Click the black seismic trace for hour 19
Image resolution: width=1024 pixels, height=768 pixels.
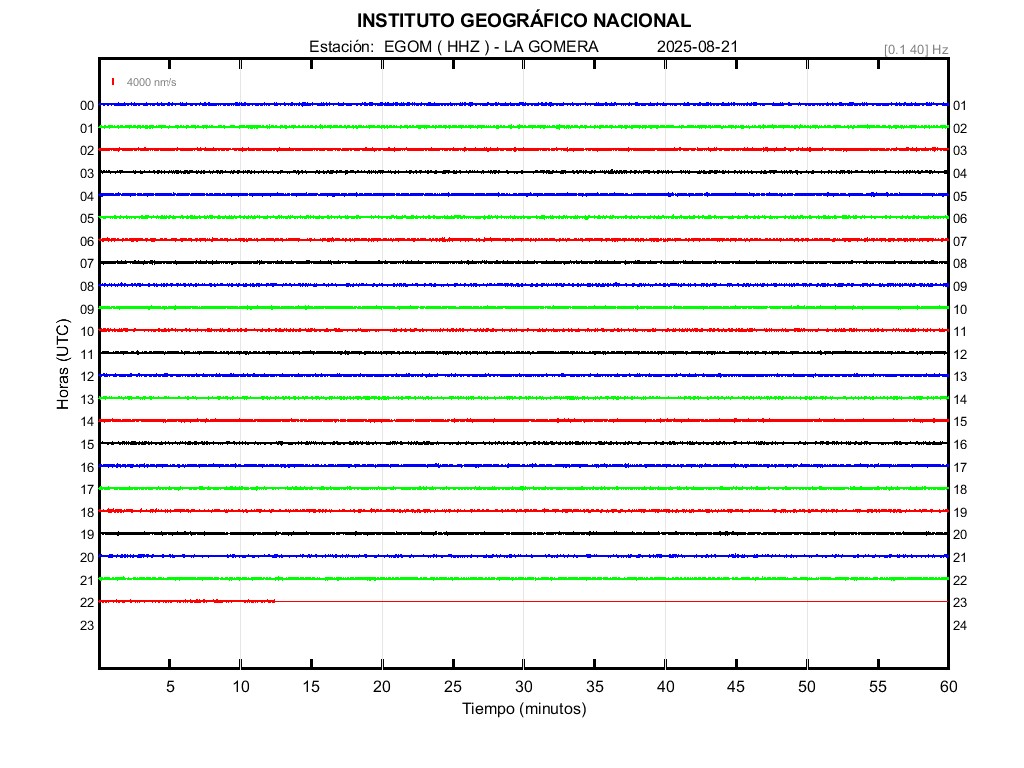tap(524, 534)
